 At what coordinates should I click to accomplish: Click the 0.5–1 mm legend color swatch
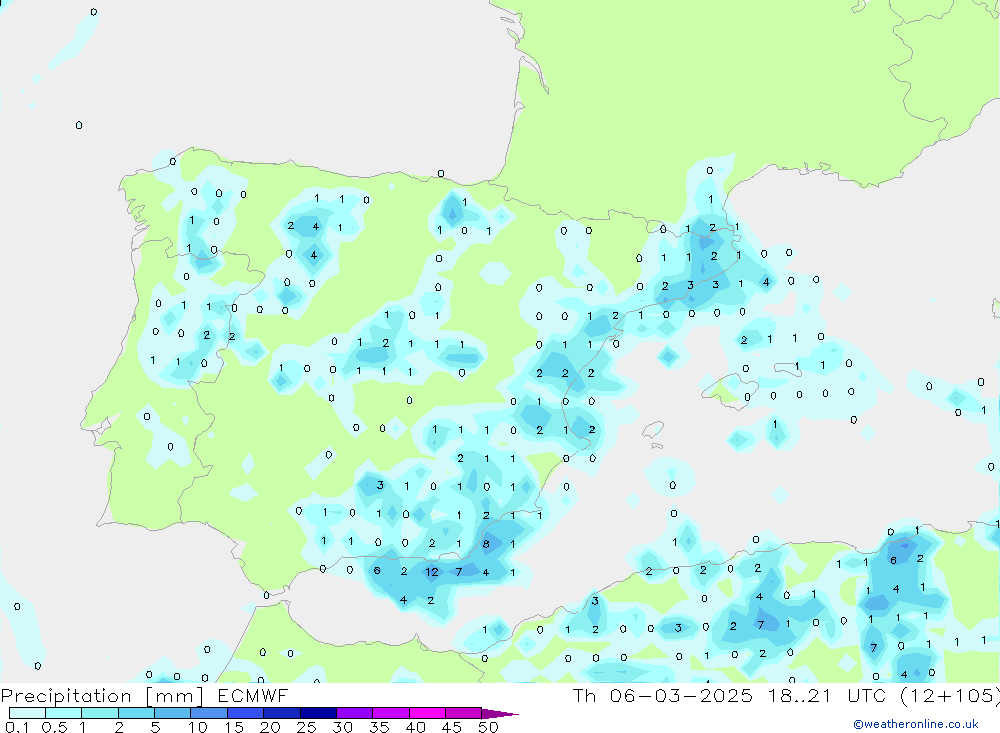[x=64, y=713]
